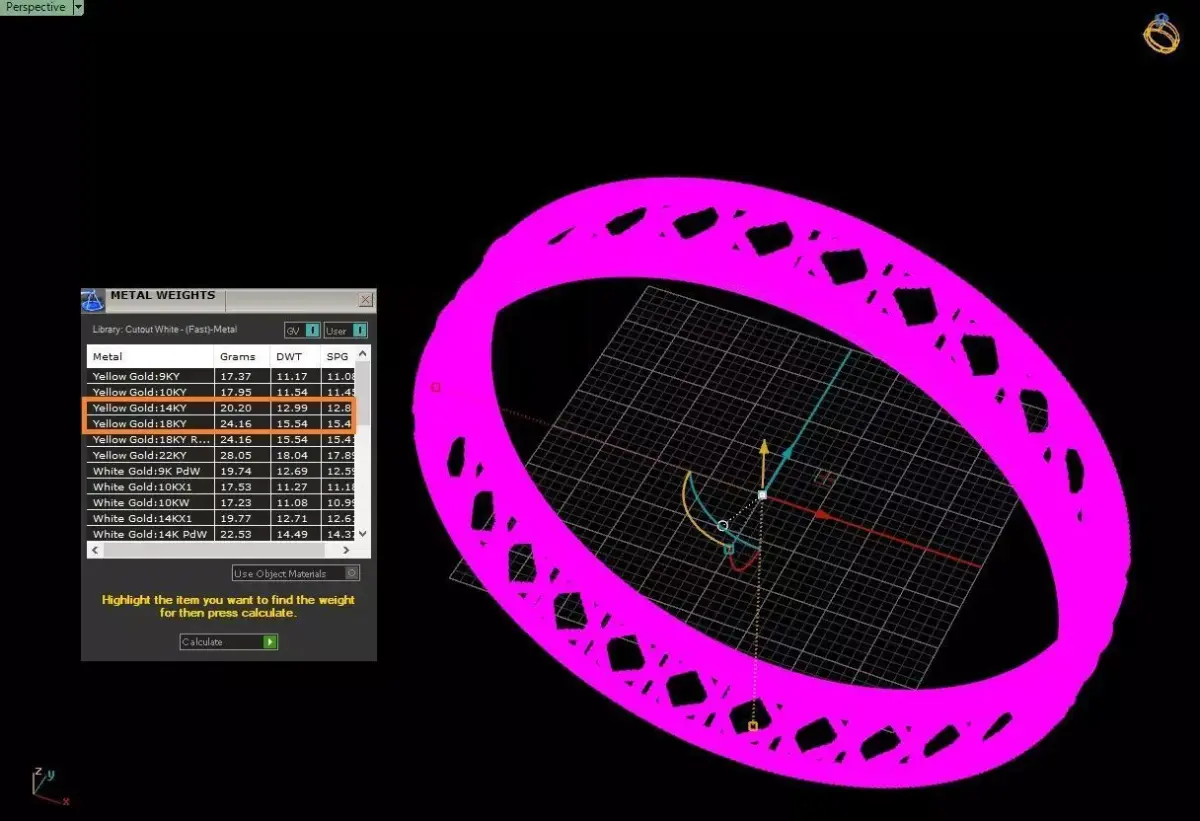Click the 19.74 grams value
The height and width of the screenshot is (821, 1200).
click(235, 471)
